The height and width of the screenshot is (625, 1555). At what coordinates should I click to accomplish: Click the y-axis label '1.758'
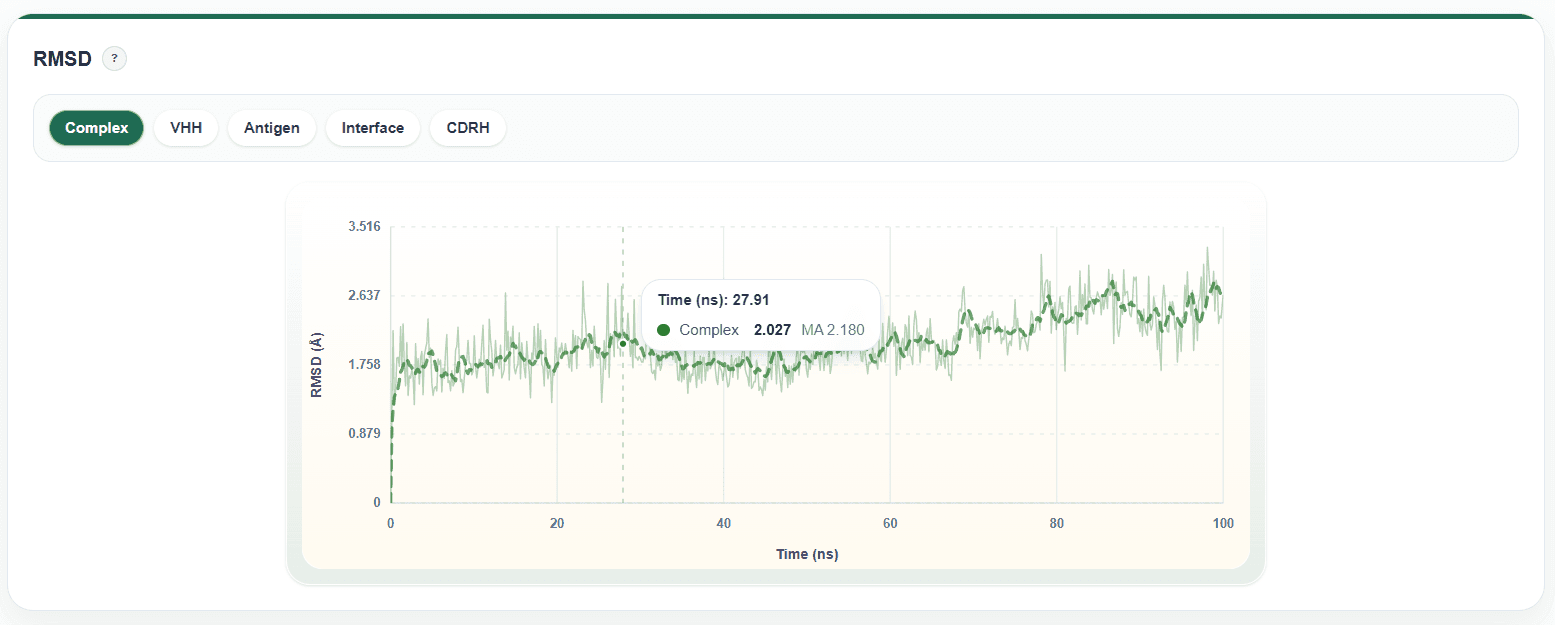coord(364,364)
